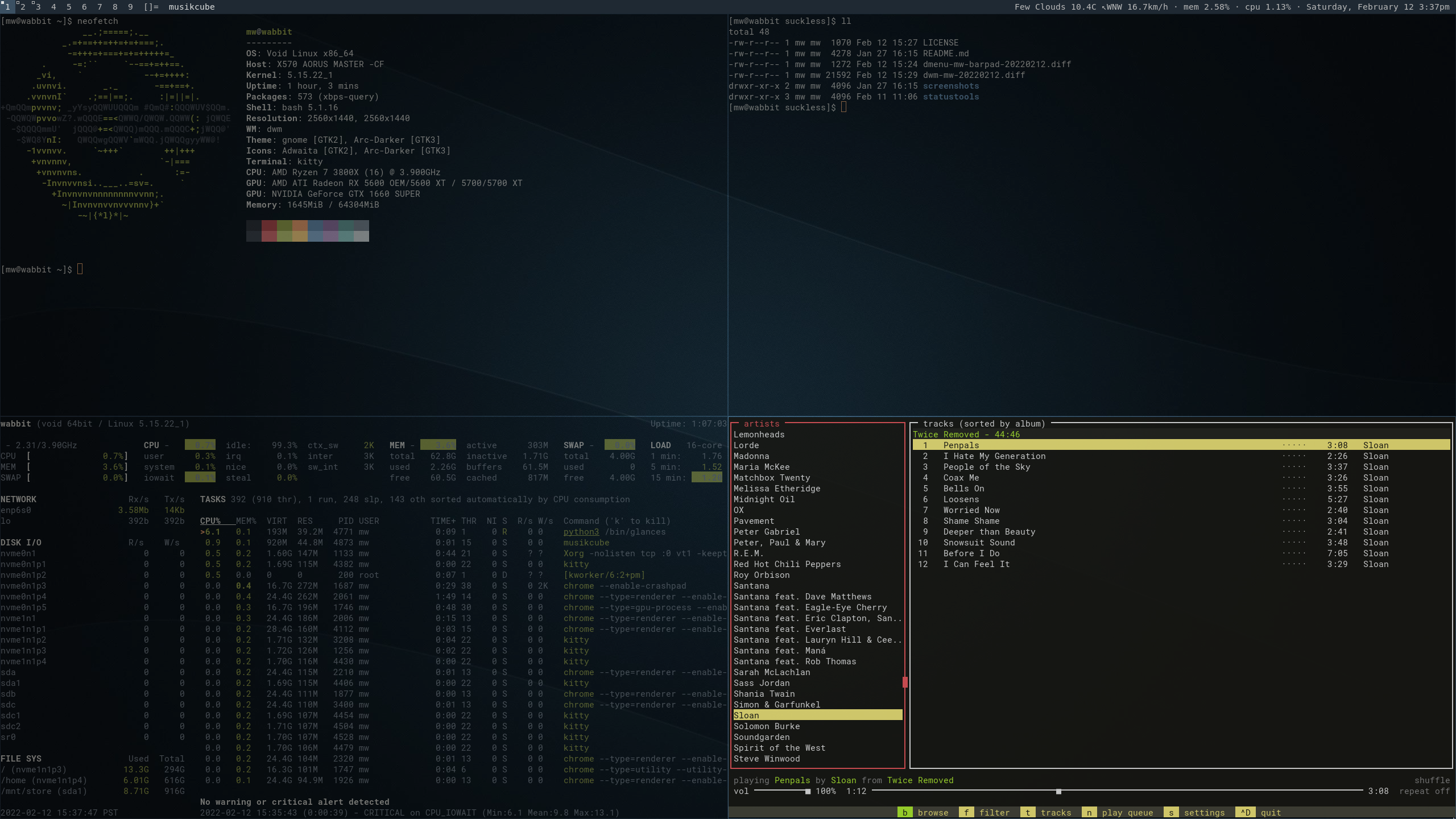Select track Deeper than Beauty
1456x819 pixels.
coord(1181,532)
